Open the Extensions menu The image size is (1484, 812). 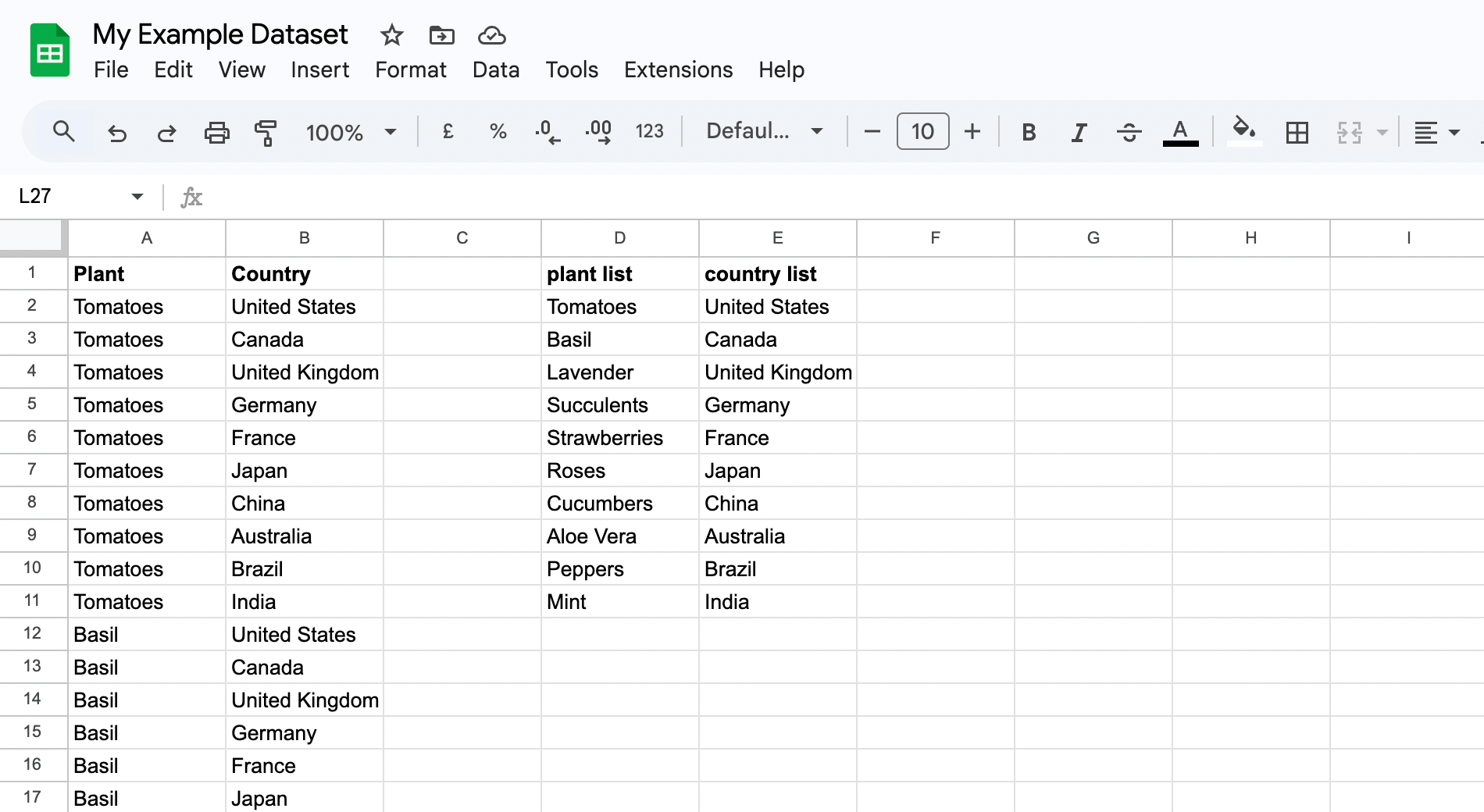pyautogui.click(x=678, y=69)
